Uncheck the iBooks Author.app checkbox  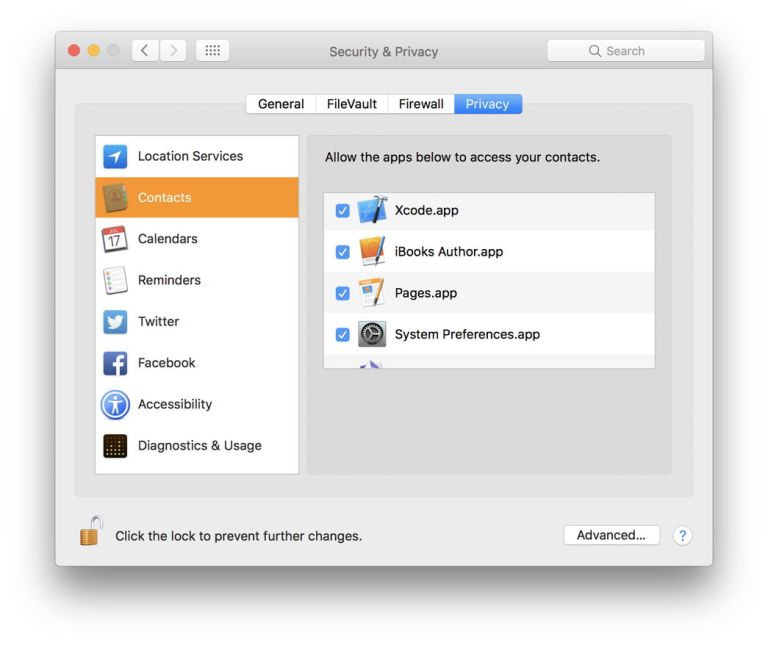coord(342,252)
